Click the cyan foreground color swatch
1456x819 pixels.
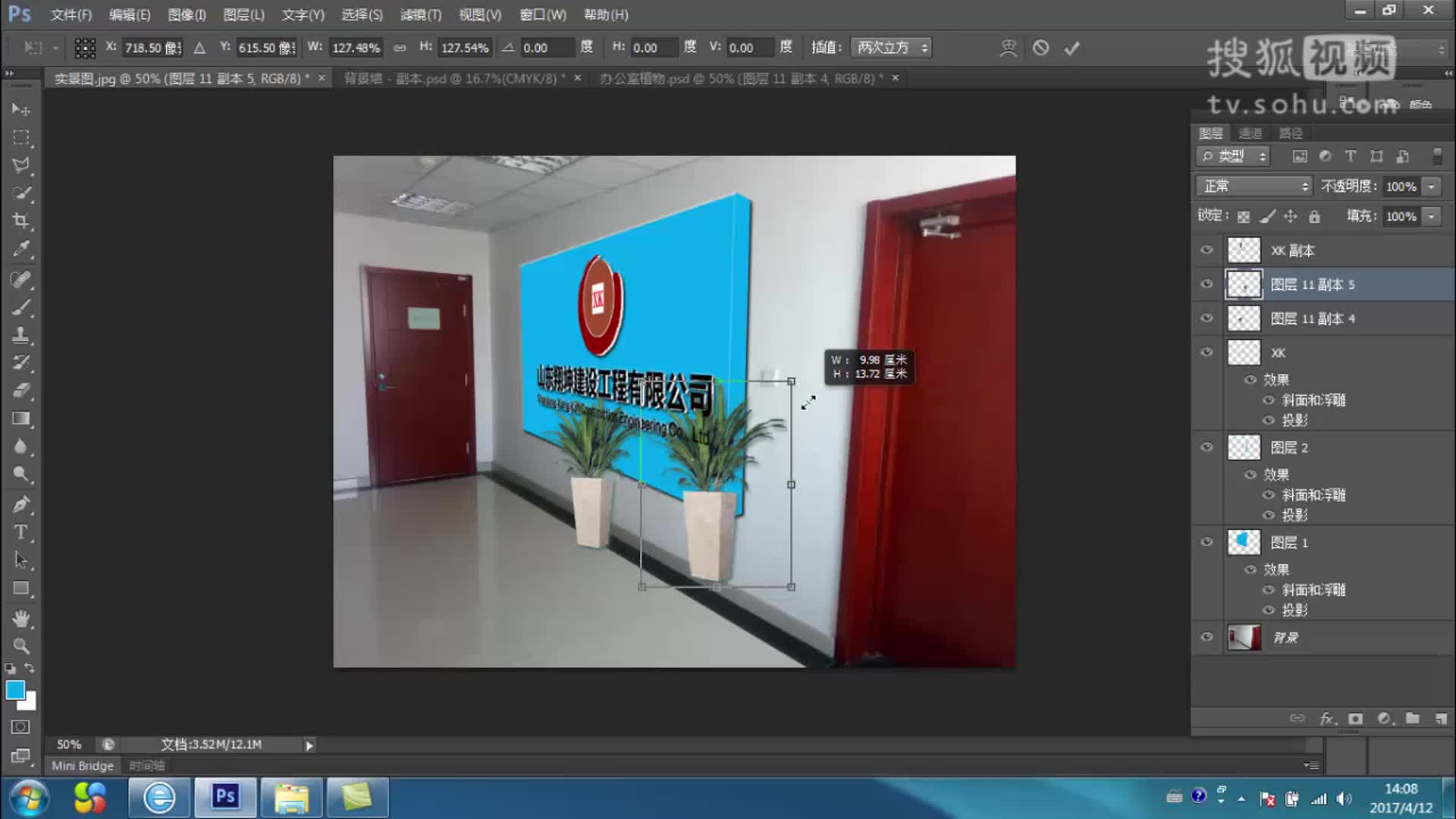pos(17,691)
